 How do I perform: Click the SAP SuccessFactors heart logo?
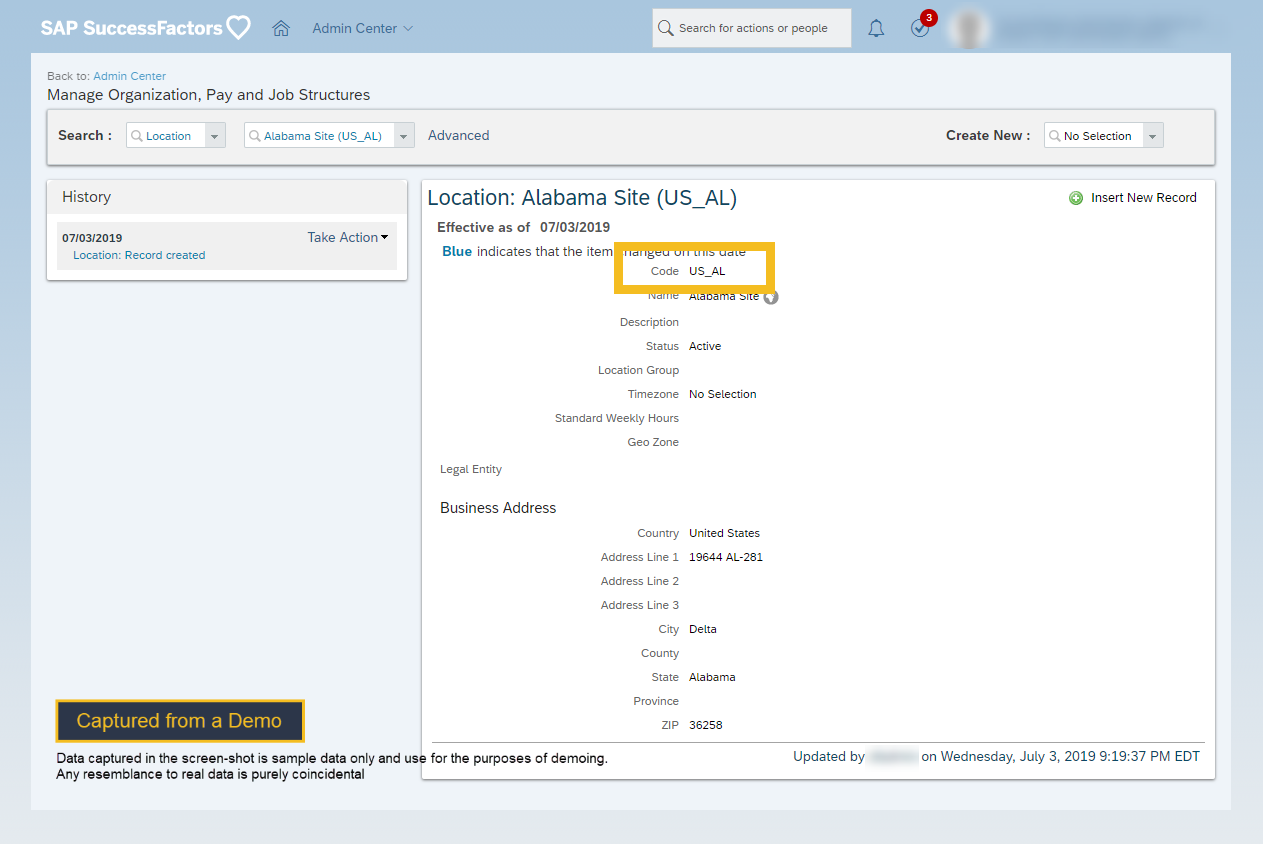[238, 27]
